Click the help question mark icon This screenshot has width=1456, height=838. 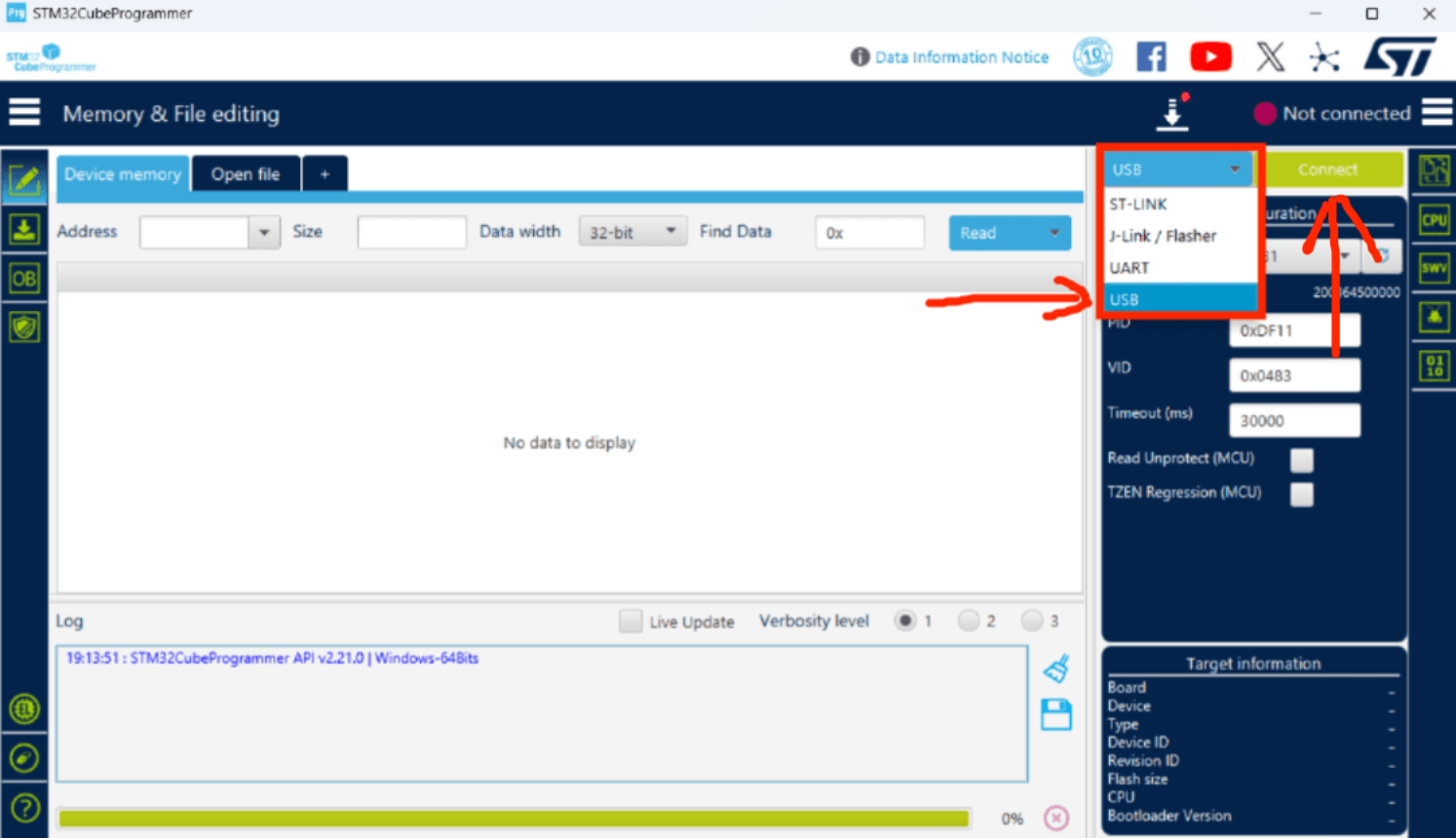(x=24, y=808)
